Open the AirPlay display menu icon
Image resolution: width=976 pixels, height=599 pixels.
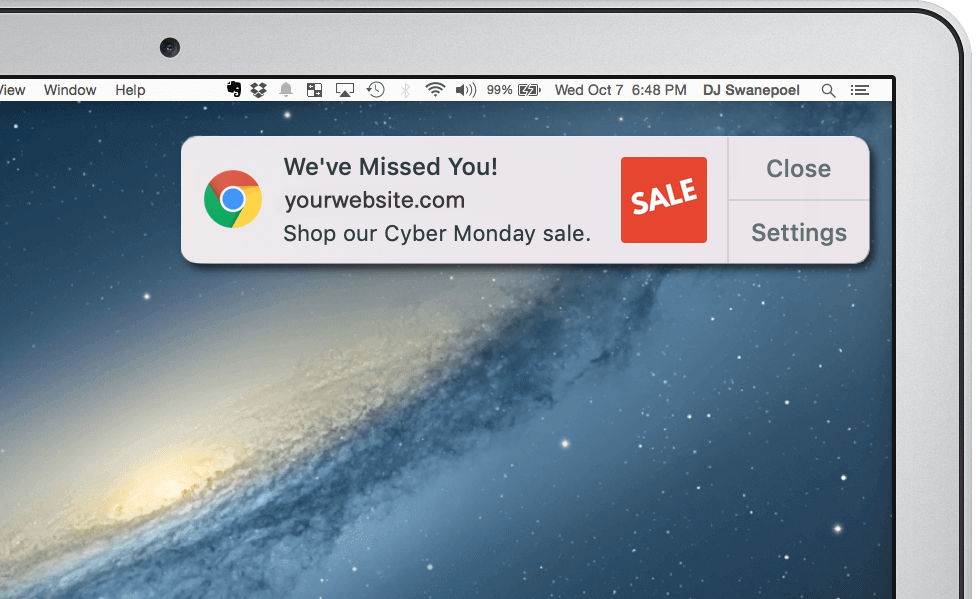(x=345, y=90)
